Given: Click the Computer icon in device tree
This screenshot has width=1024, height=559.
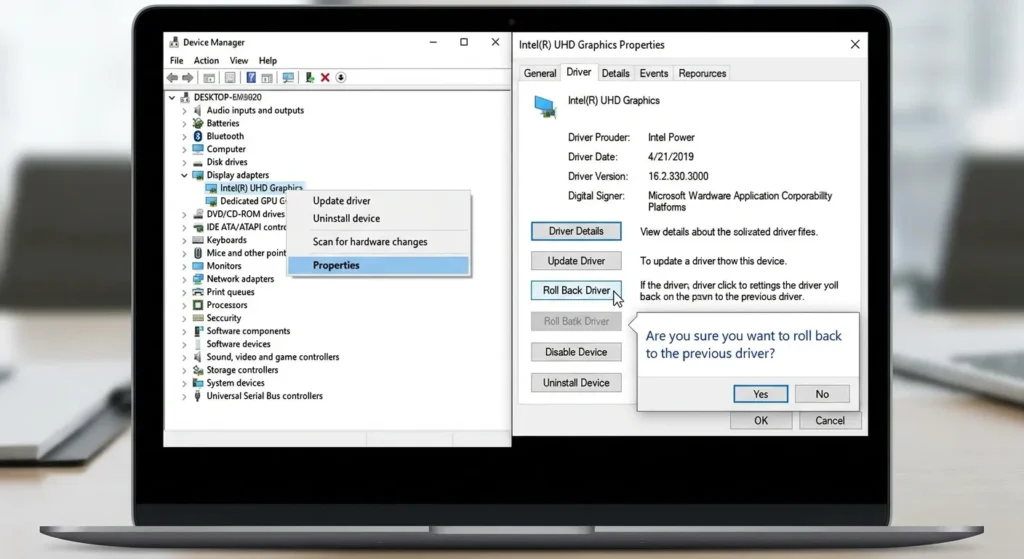Looking at the screenshot, I should point(198,149).
